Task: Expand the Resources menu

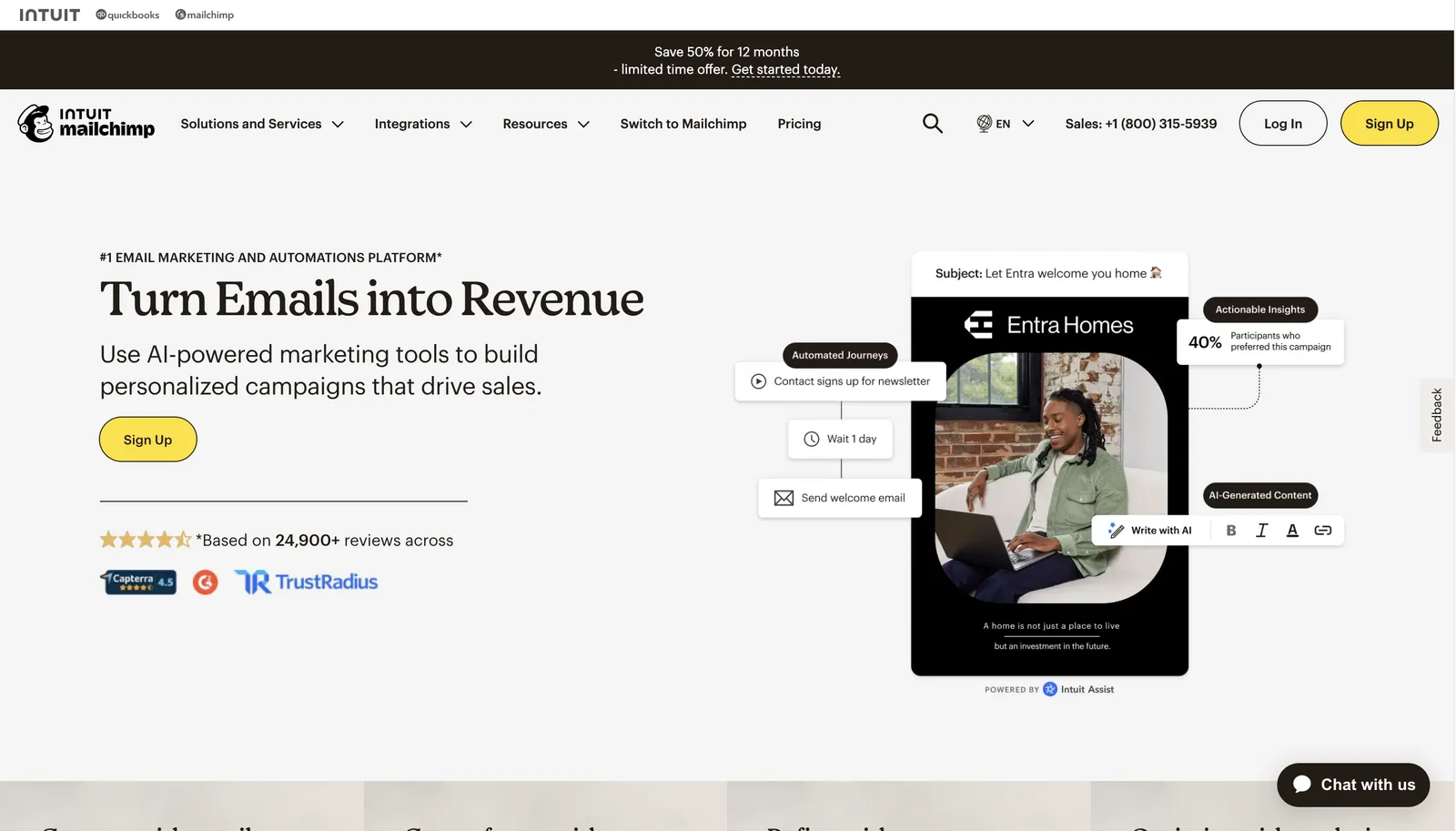Action: pyautogui.click(x=546, y=124)
